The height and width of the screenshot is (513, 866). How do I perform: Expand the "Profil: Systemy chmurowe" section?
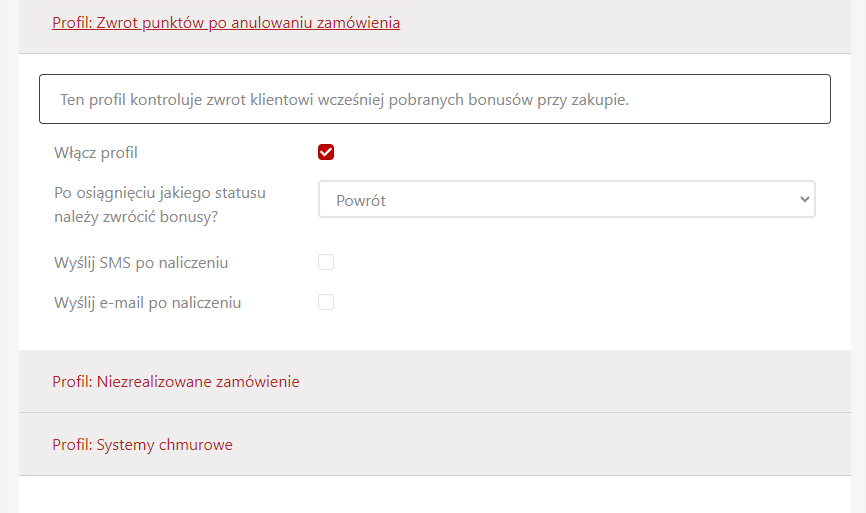click(142, 444)
